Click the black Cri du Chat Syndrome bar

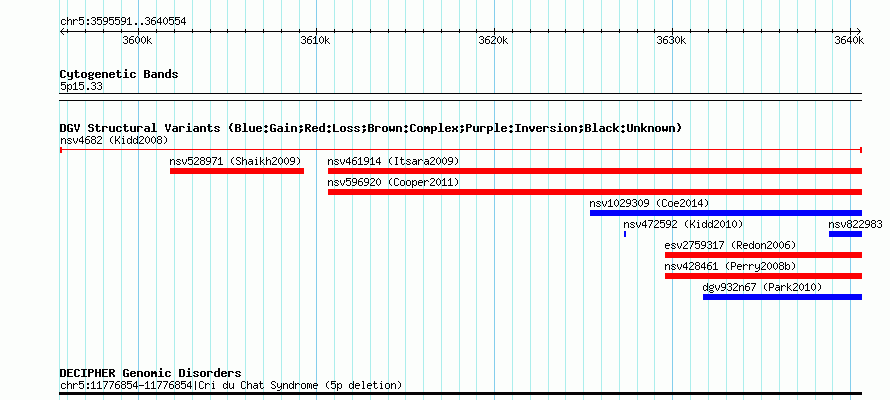pos(461,393)
